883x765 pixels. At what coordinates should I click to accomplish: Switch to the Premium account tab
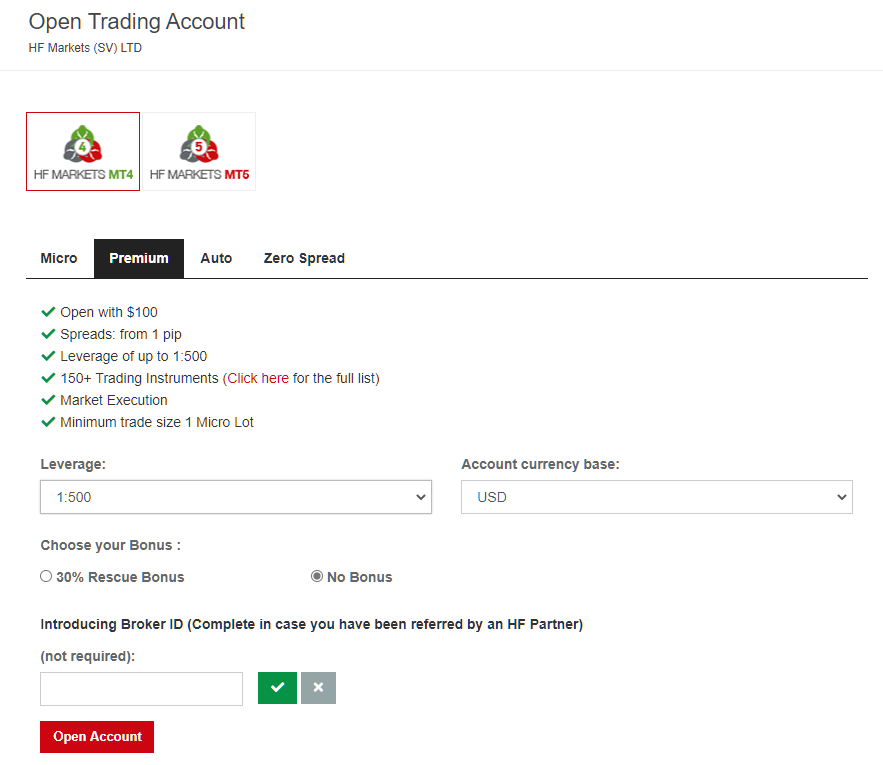coord(139,259)
